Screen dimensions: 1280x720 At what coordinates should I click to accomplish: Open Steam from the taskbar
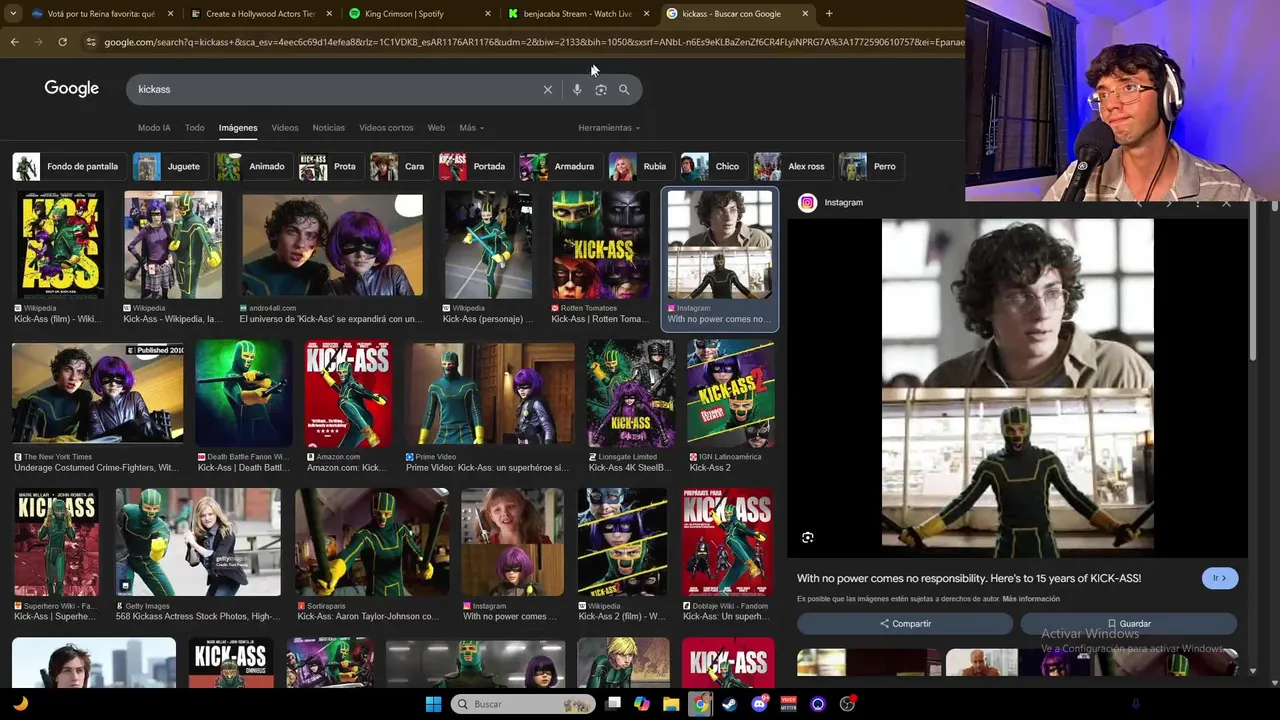(730, 704)
